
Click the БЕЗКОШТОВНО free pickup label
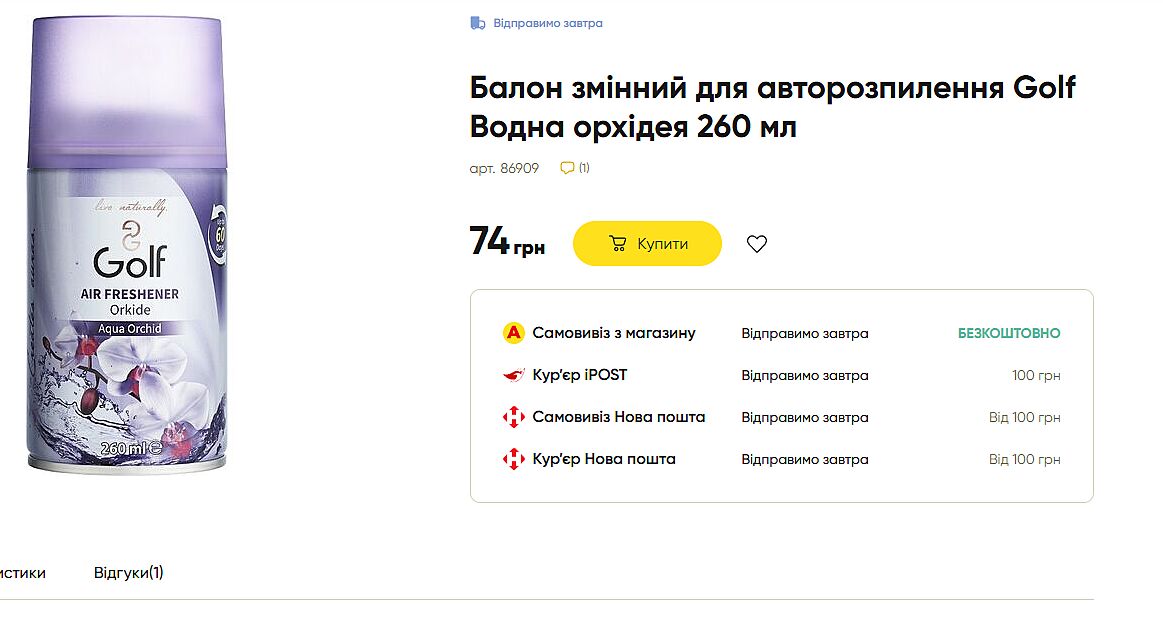(x=1008, y=333)
